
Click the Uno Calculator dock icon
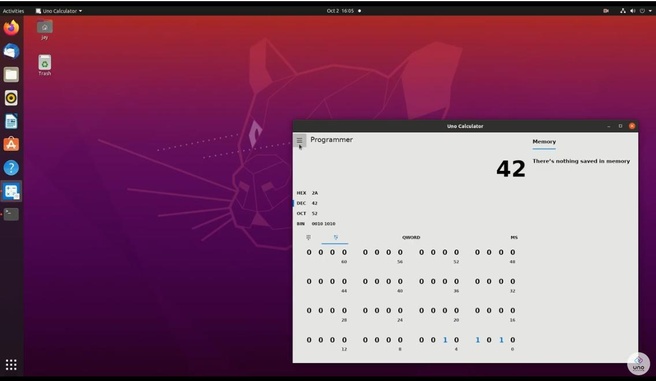click(x=11, y=192)
